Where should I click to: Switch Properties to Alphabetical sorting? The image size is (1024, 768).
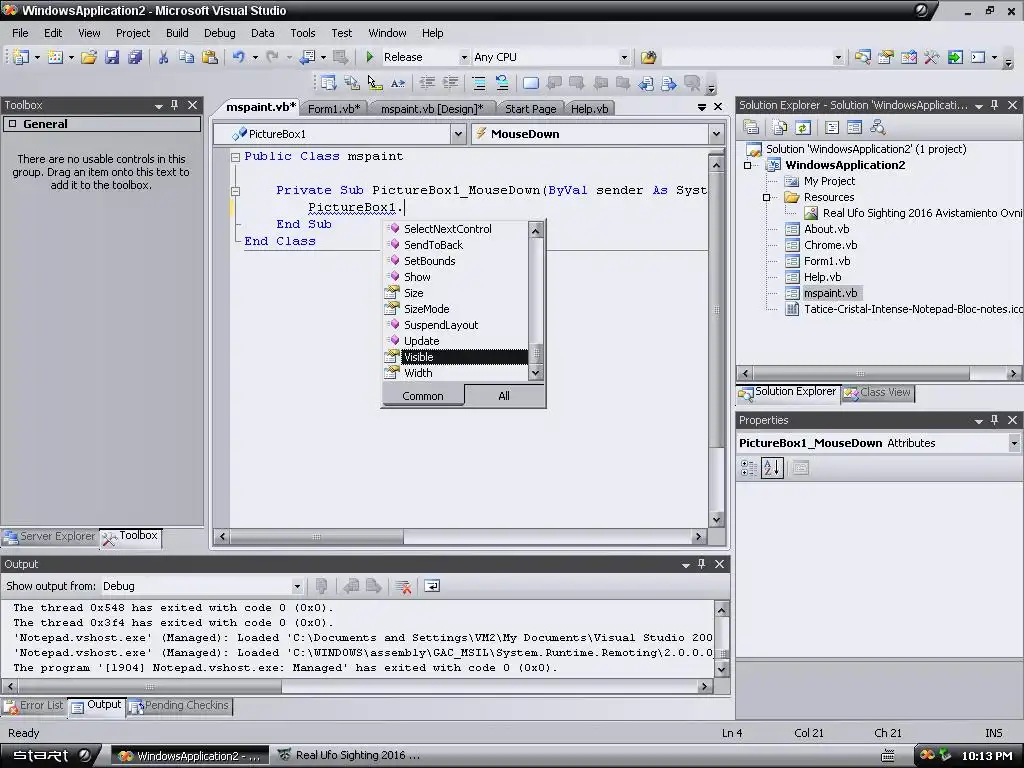point(772,468)
